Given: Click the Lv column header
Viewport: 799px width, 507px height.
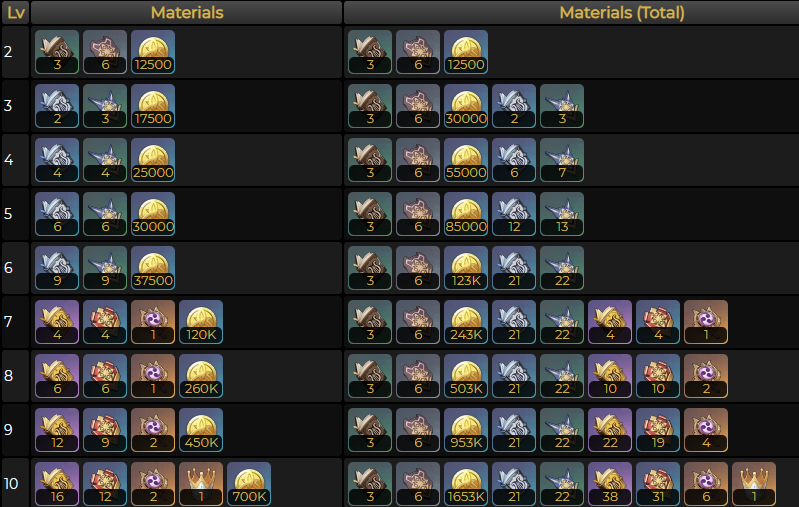Looking at the screenshot, I should (15, 12).
